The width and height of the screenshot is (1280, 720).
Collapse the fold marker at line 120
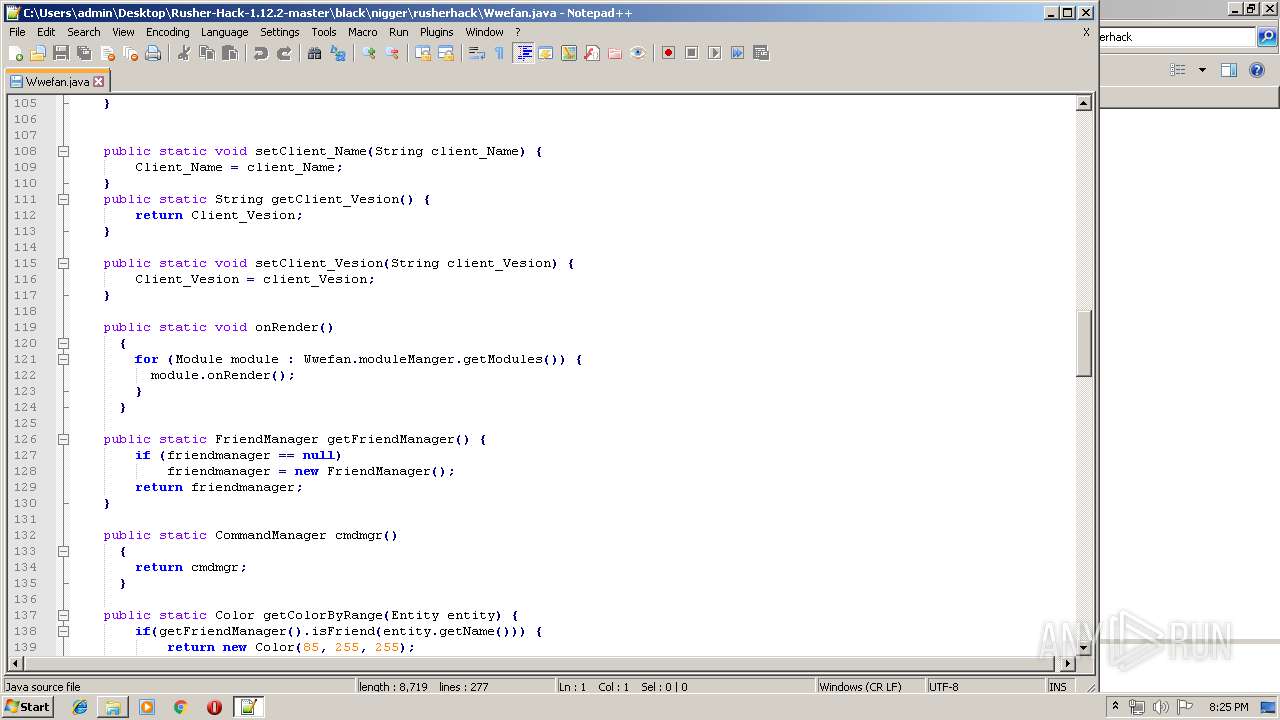tap(63, 343)
